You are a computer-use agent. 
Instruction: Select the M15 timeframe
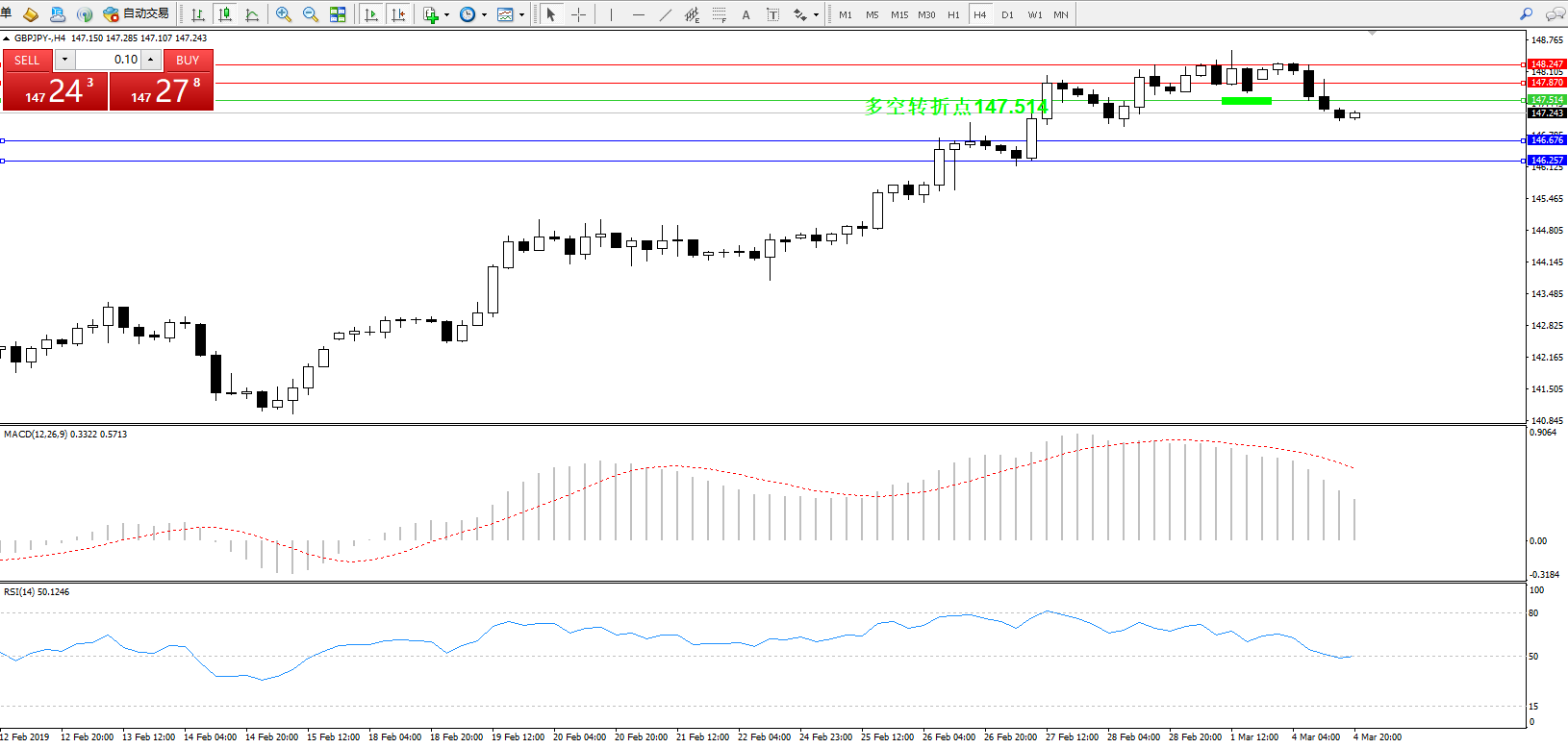tap(898, 14)
